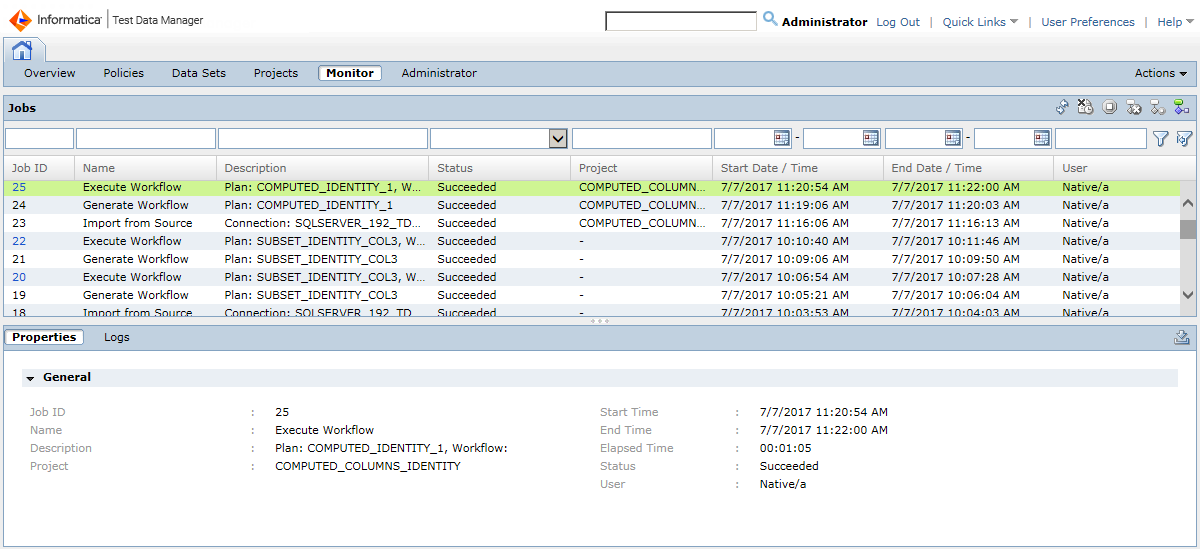The width and height of the screenshot is (1200, 549).
Task: Click the jobs list scroll down arrow
Action: (1188, 295)
